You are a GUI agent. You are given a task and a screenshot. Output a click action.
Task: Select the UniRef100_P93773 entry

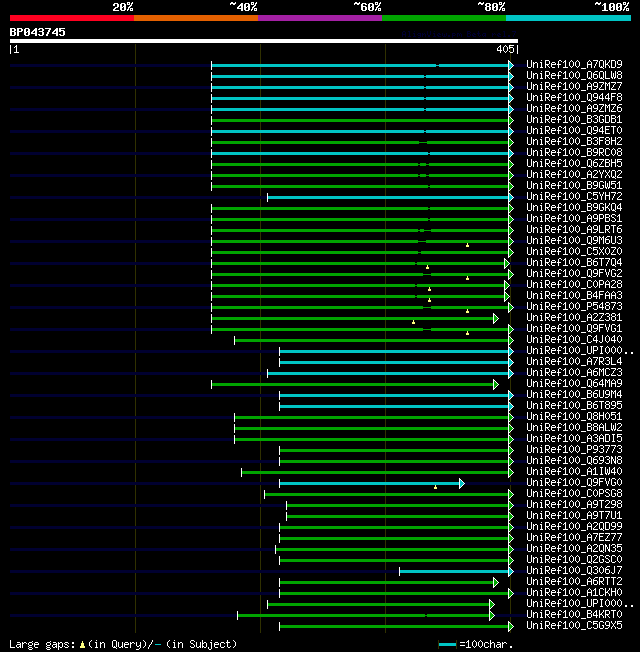(x=574, y=449)
